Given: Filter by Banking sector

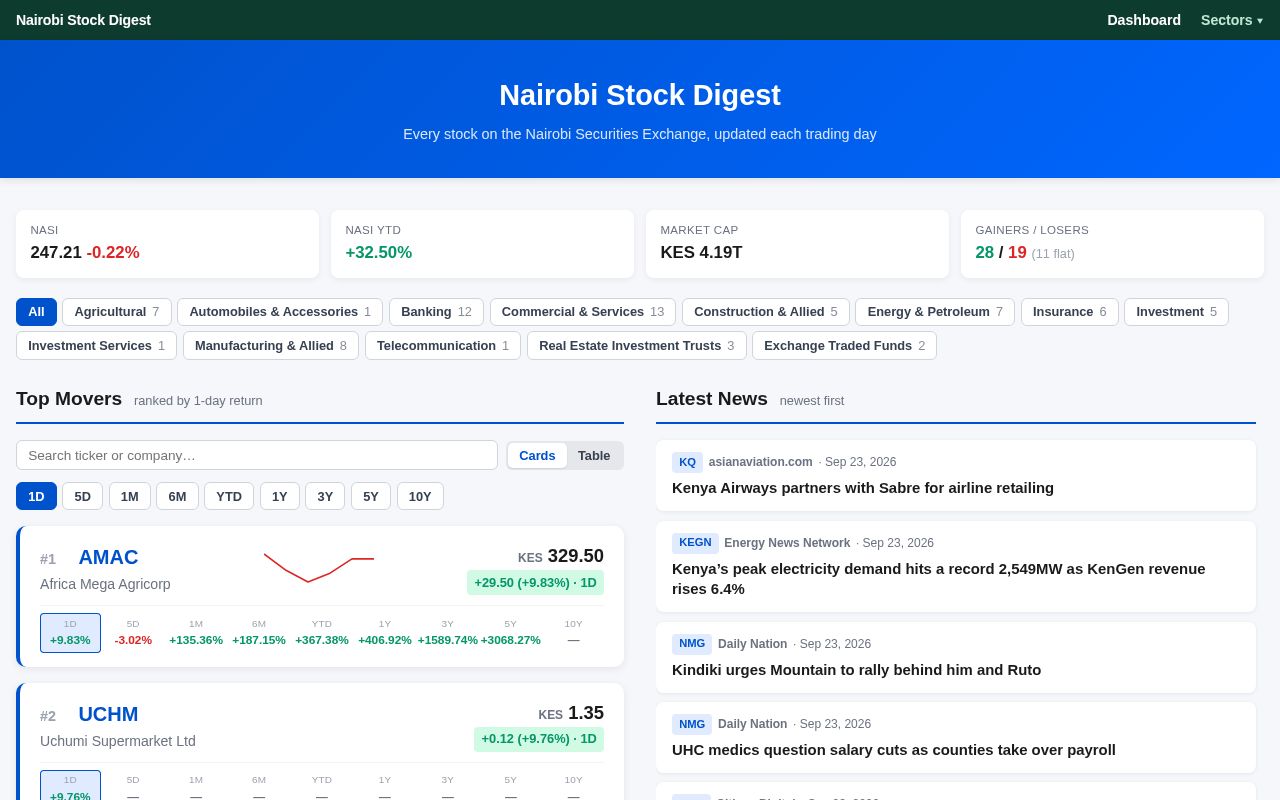Looking at the screenshot, I should 436,312.
